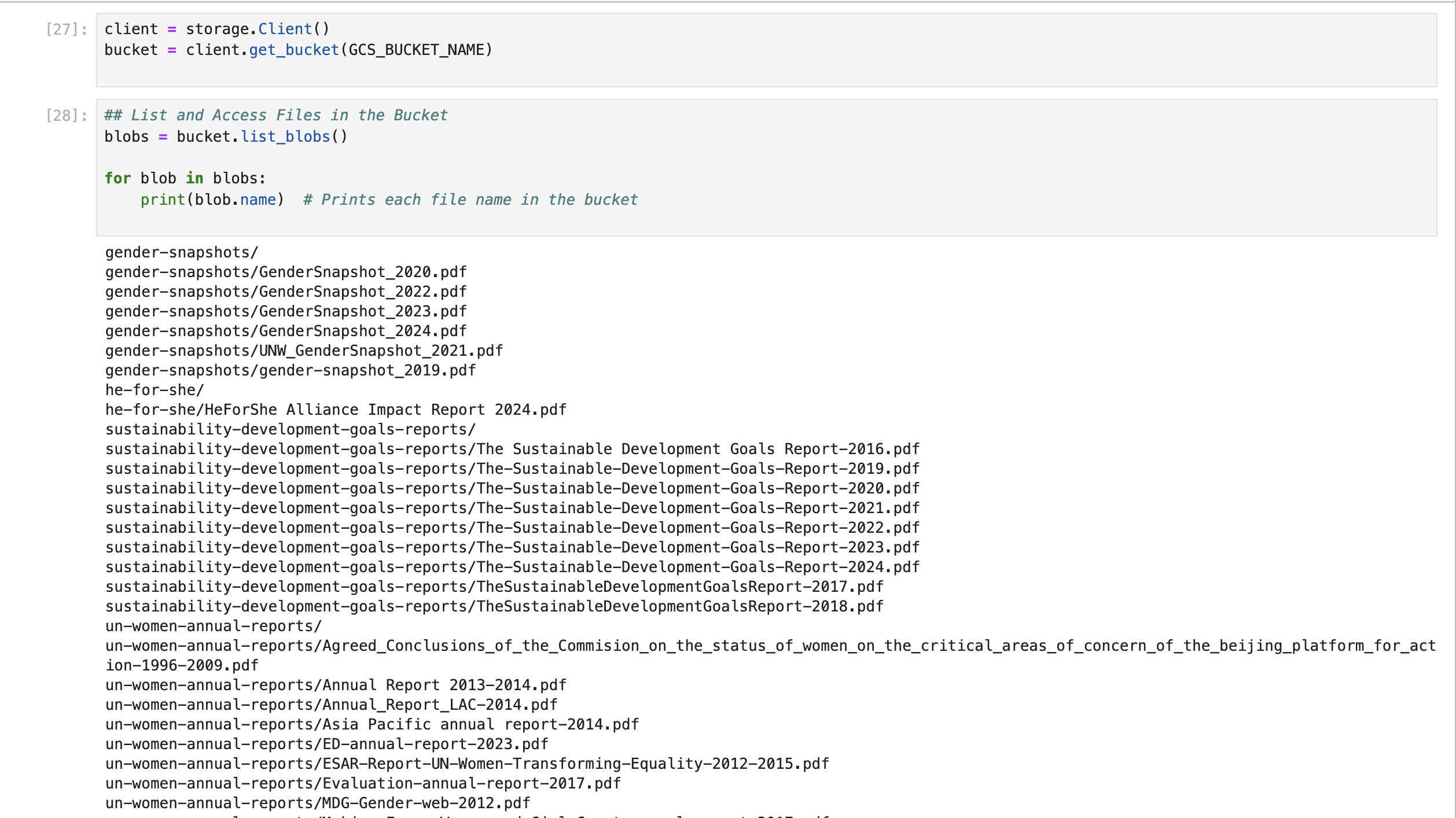This screenshot has width=1456, height=818.
Task: Click HeForShe Alliance Impact Report 2024 line
Action: 336,410
